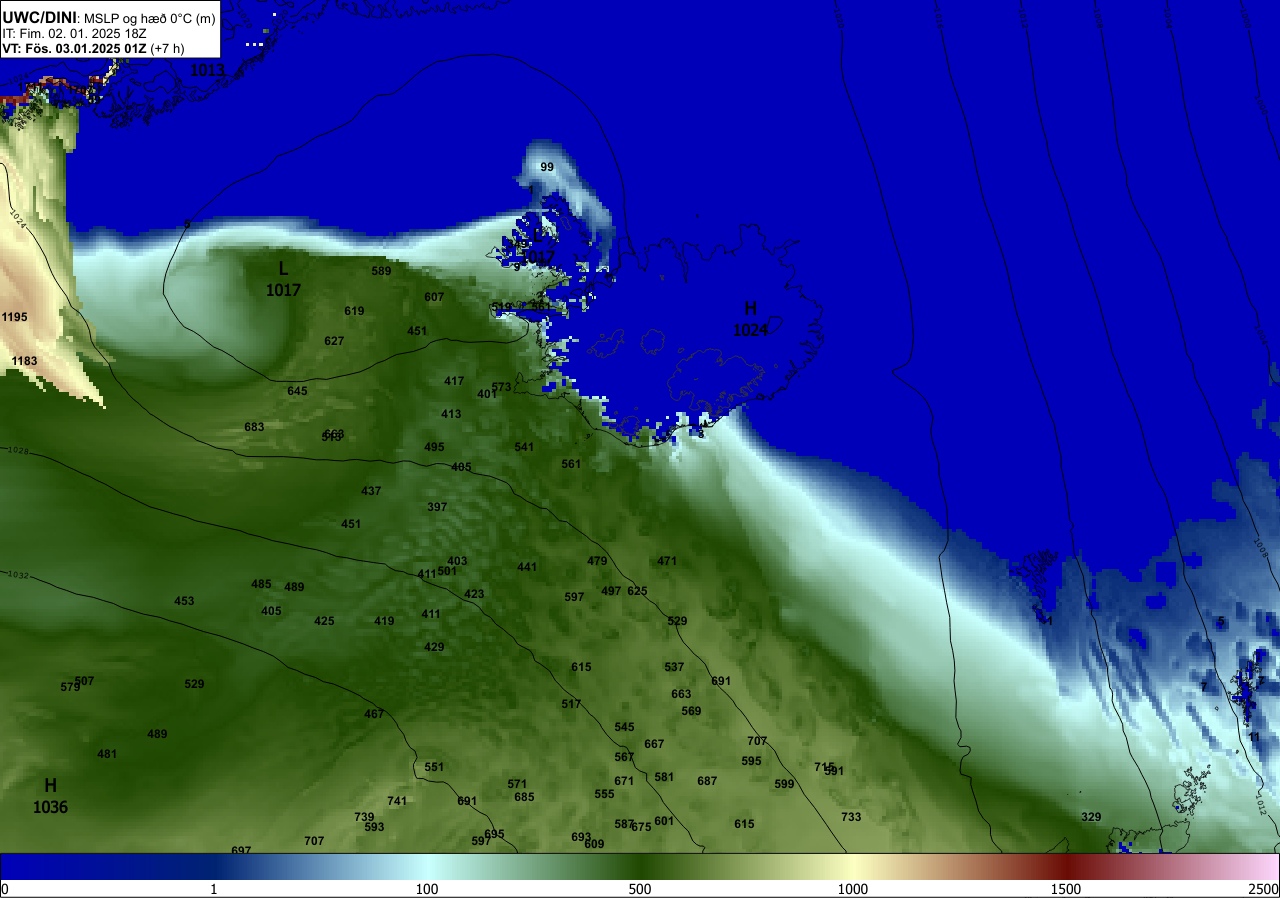Click the 555 height value

point(604,794)
